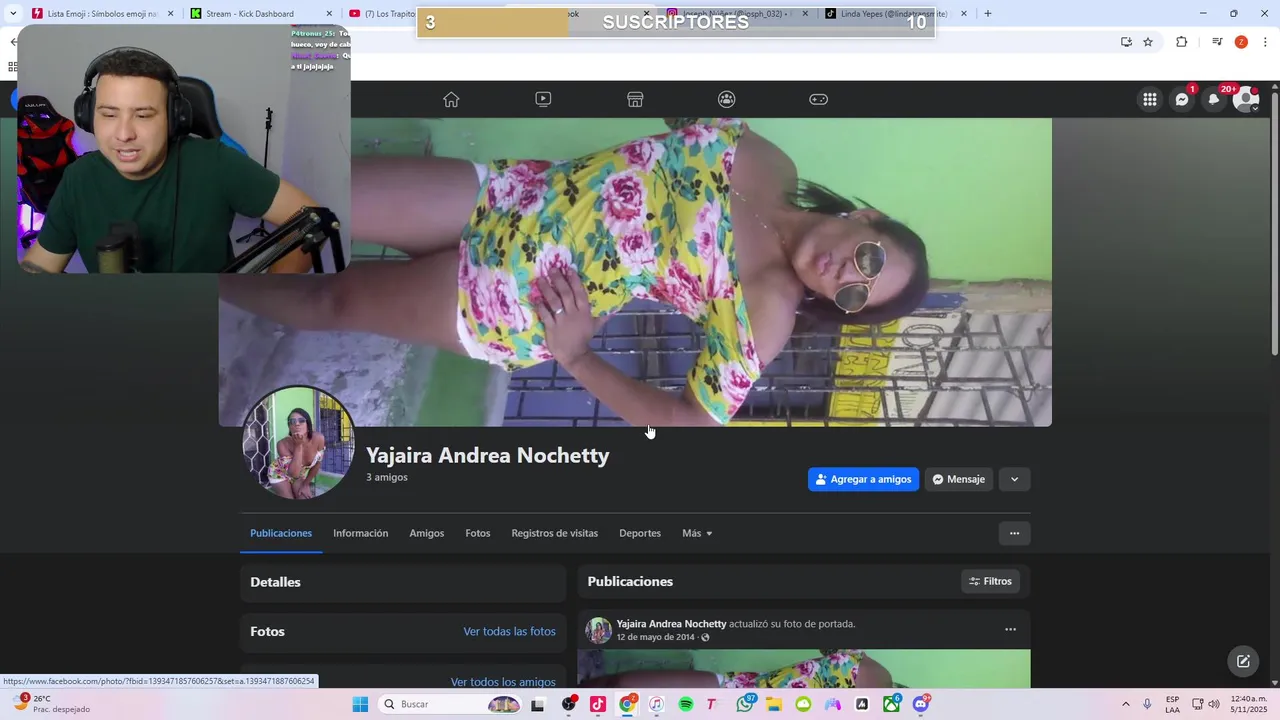Open the Registros de visitas tab
Viewport: 1280px width, 720px height.
click(555, 533)
